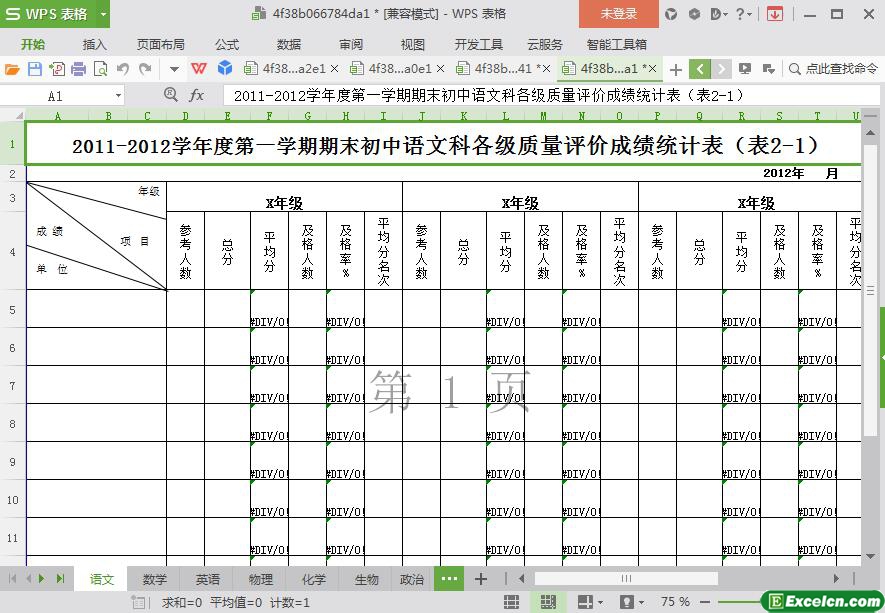Undo the last action

point(122,69)
